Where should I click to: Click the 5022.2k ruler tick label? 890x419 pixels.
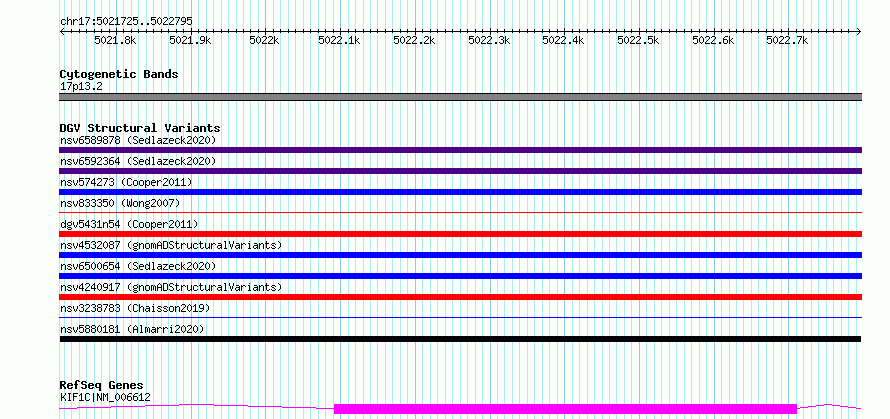tap(414, 40)
